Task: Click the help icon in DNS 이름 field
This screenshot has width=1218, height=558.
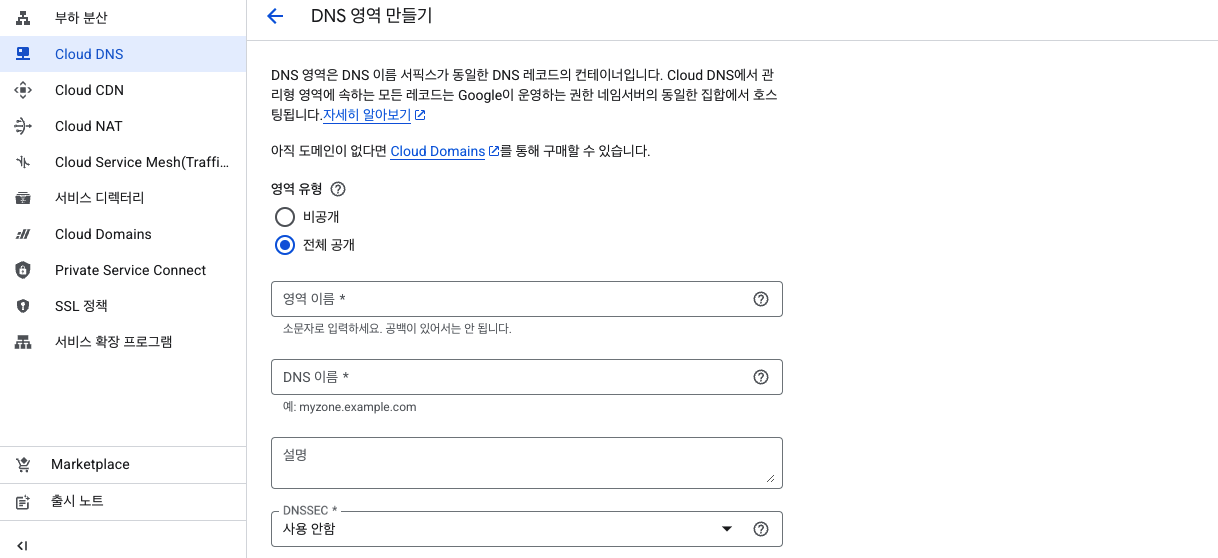Action: pos(761,377)
